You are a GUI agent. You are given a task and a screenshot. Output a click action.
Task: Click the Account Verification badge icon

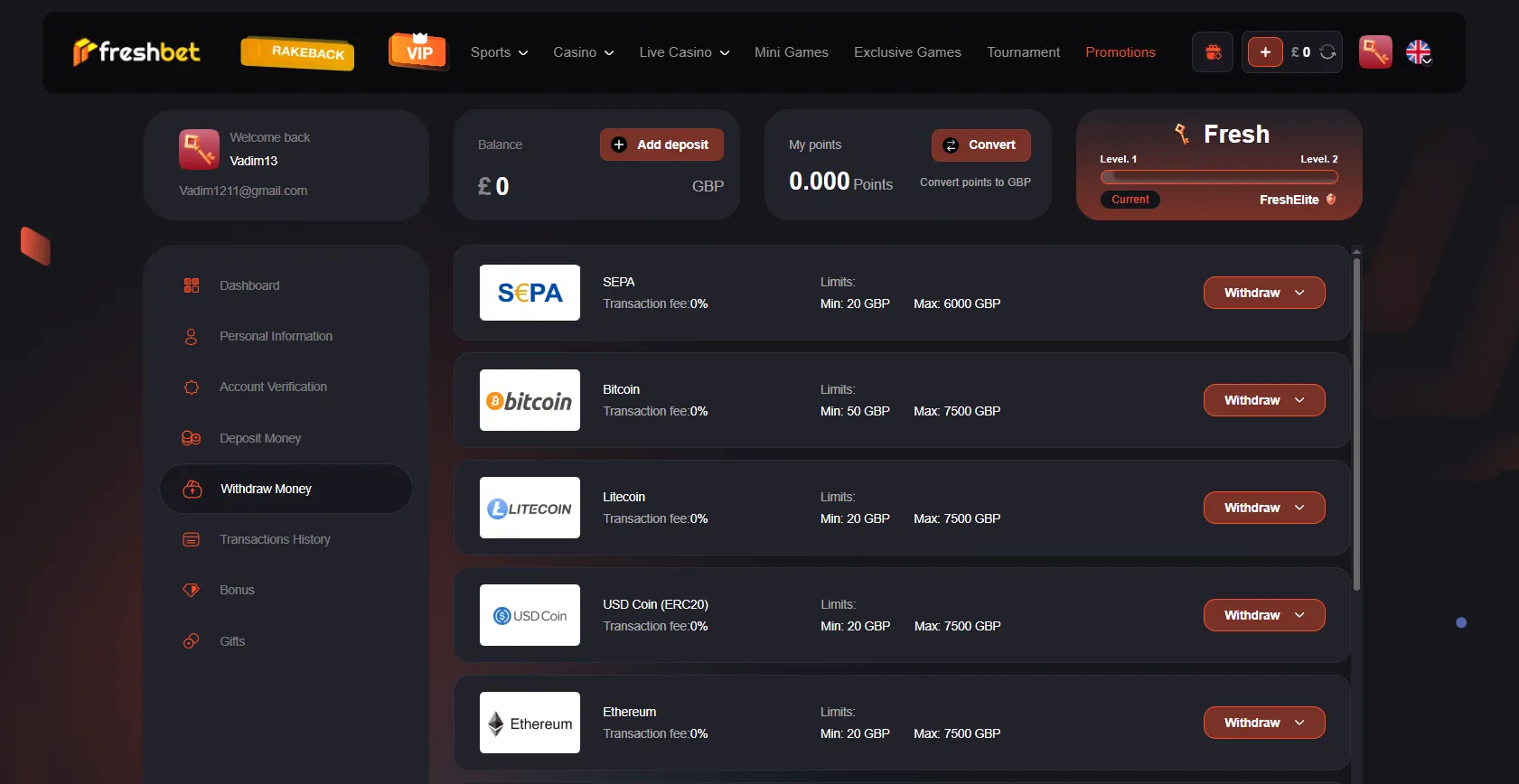click(x=192, y=387)
